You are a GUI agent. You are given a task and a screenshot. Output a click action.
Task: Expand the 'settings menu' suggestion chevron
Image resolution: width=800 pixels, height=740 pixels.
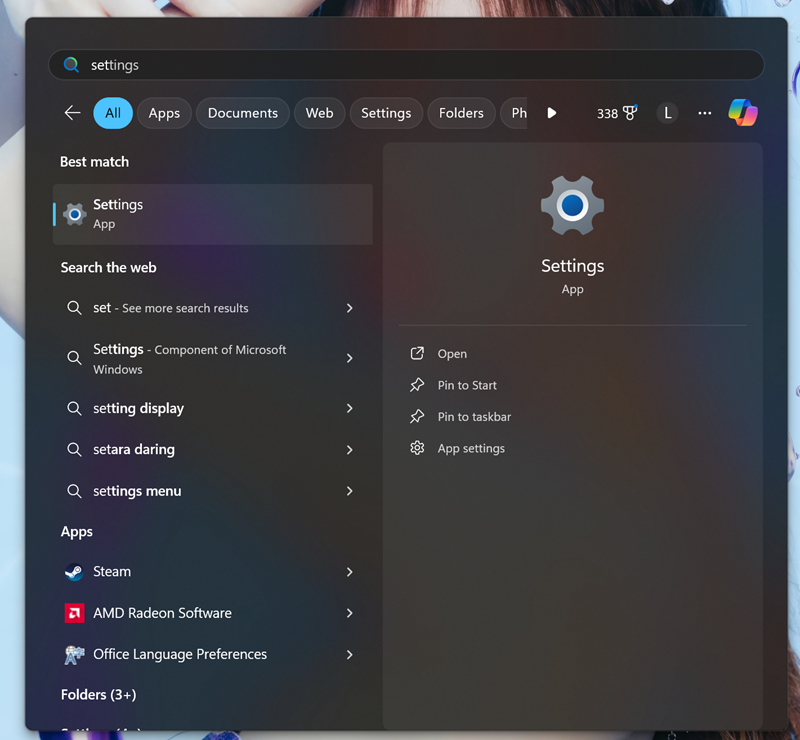pyautogui.click(x=349, y=491)
